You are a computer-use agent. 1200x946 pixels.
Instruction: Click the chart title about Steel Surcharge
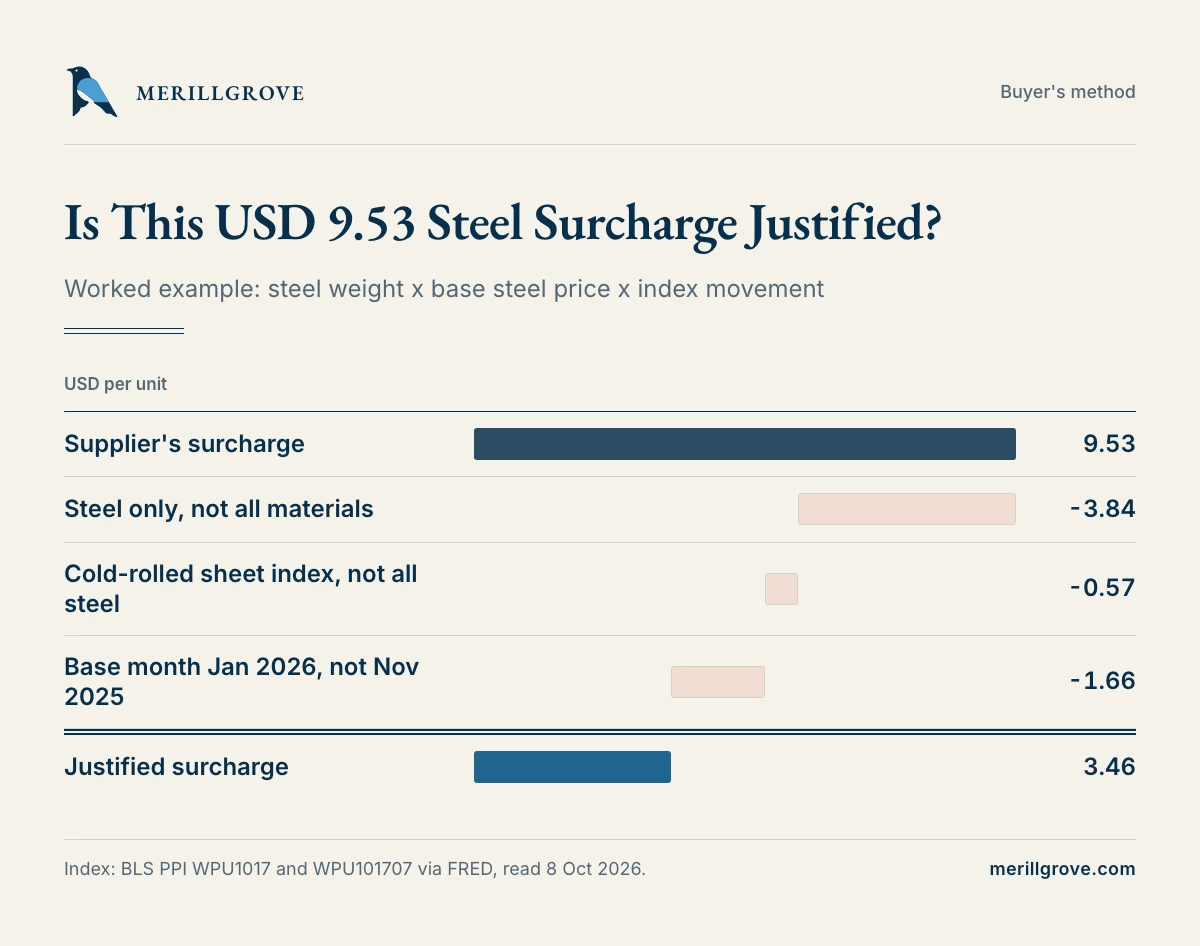point(503,223)
